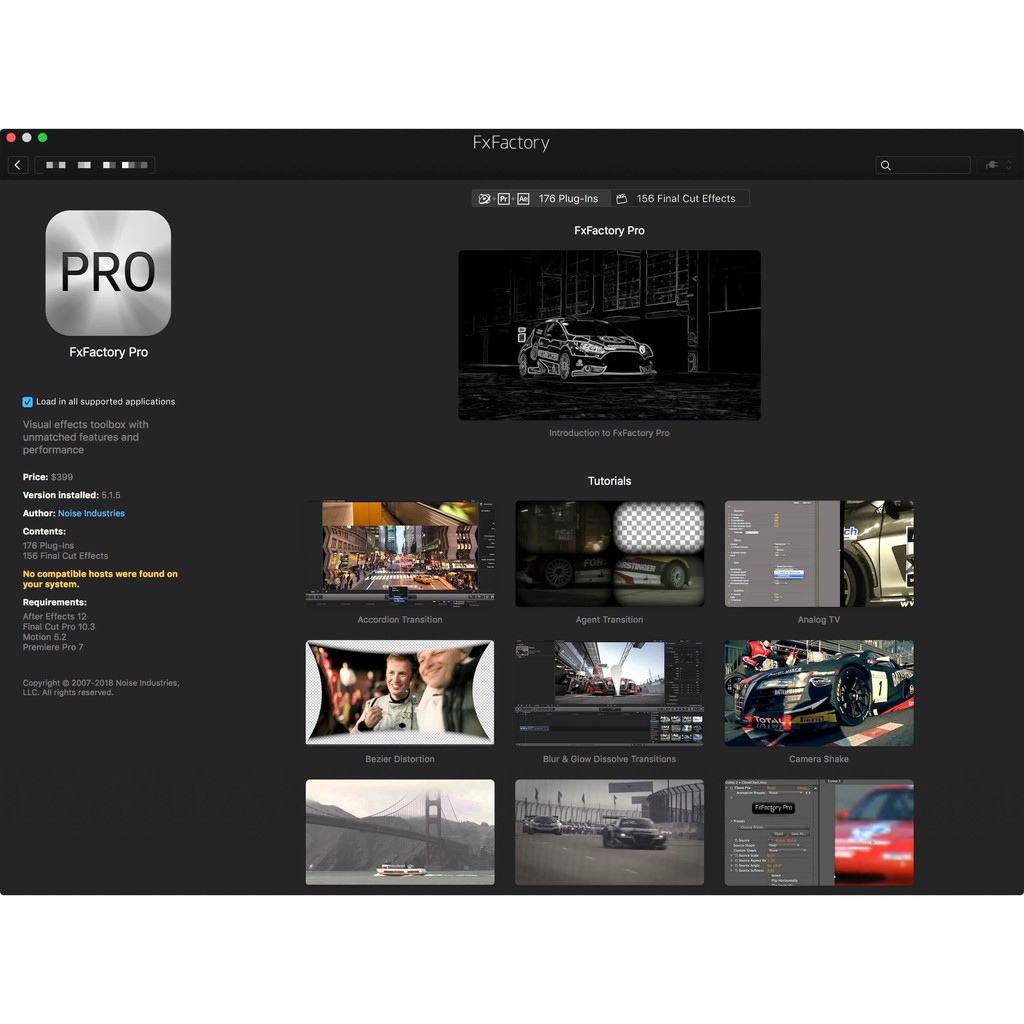Open the Camera Shake tutorial thumbnail
The height and width of the screenshot is (1024, 1024).
(x=819, y=693)
